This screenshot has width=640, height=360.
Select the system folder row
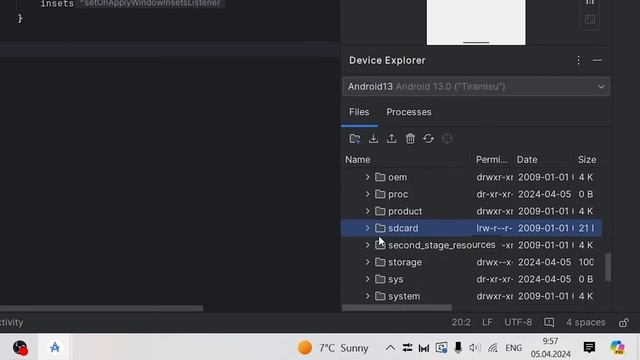[471, 296]
